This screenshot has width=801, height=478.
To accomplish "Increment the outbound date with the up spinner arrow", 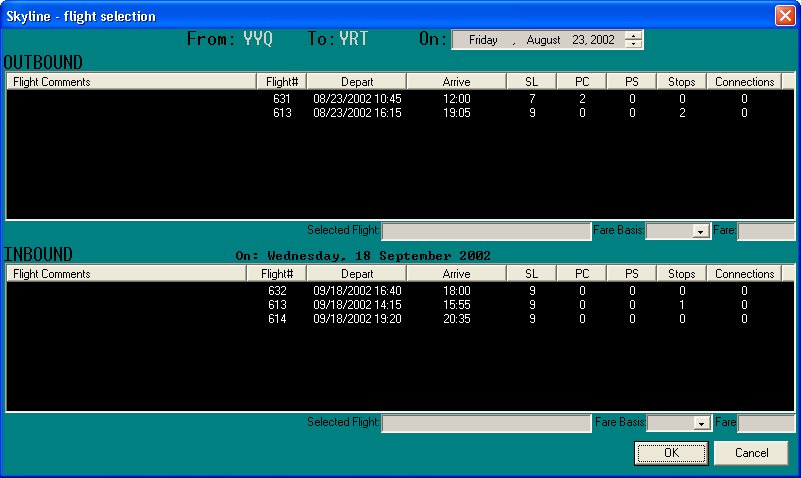I will coord(633,35).
